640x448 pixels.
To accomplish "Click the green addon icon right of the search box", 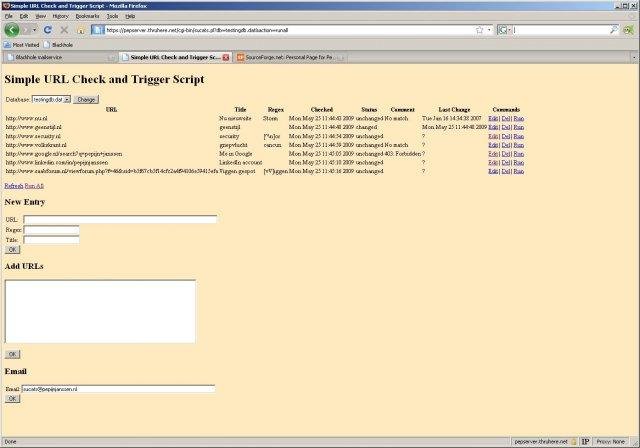I will [x=629, y=30].
